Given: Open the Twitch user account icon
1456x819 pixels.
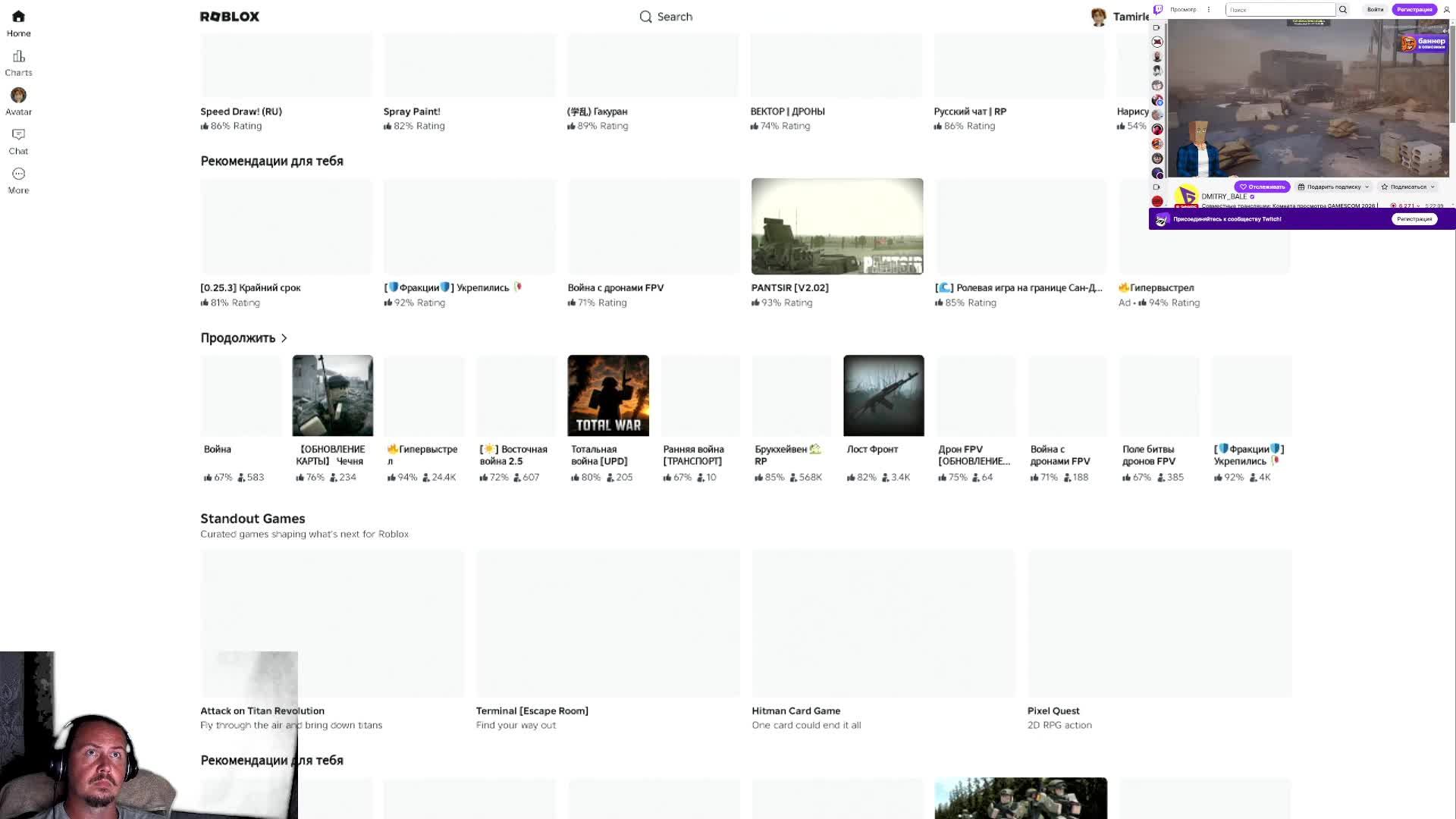Looking at the screenshot, I should coord(1446,10).
